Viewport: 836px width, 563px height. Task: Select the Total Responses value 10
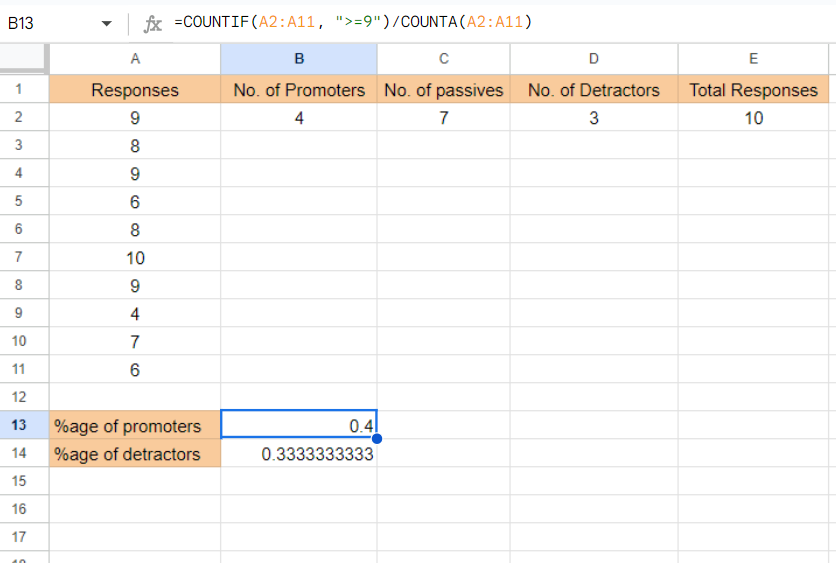point(753,118)
